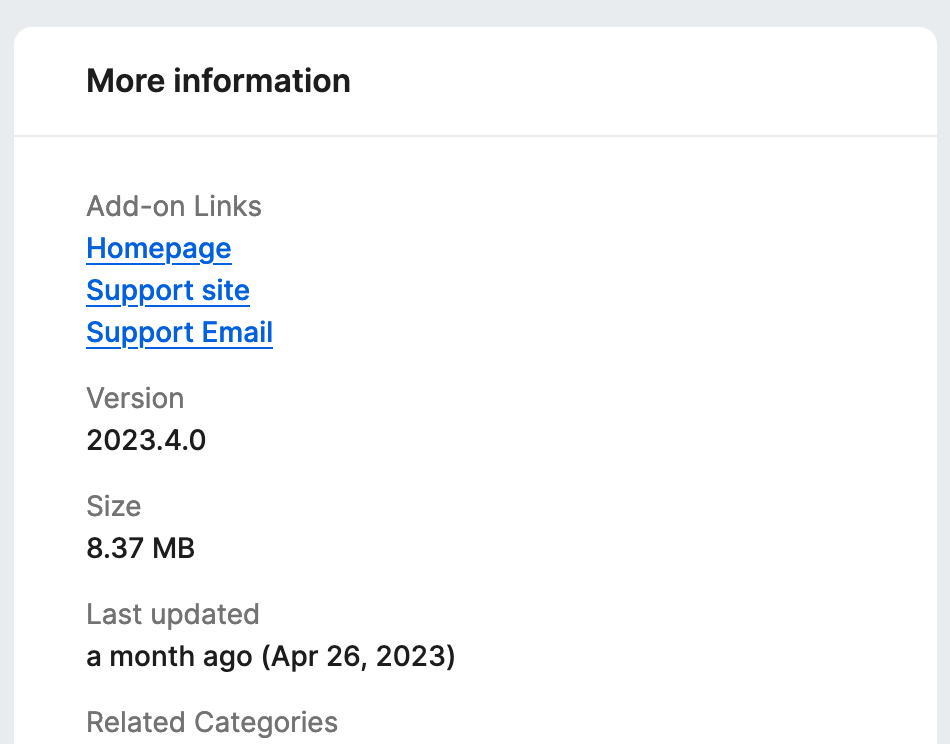Click the More information heading
The image size is (950, 744).
pyautogui.click(x=218, y=81)
